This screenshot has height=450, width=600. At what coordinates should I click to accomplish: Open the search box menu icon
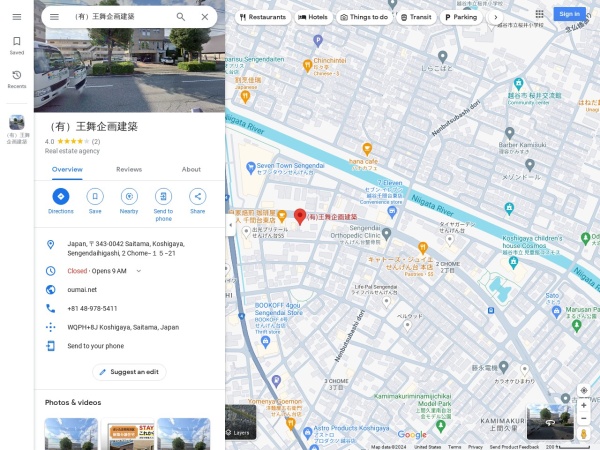[x=54, y=17]
